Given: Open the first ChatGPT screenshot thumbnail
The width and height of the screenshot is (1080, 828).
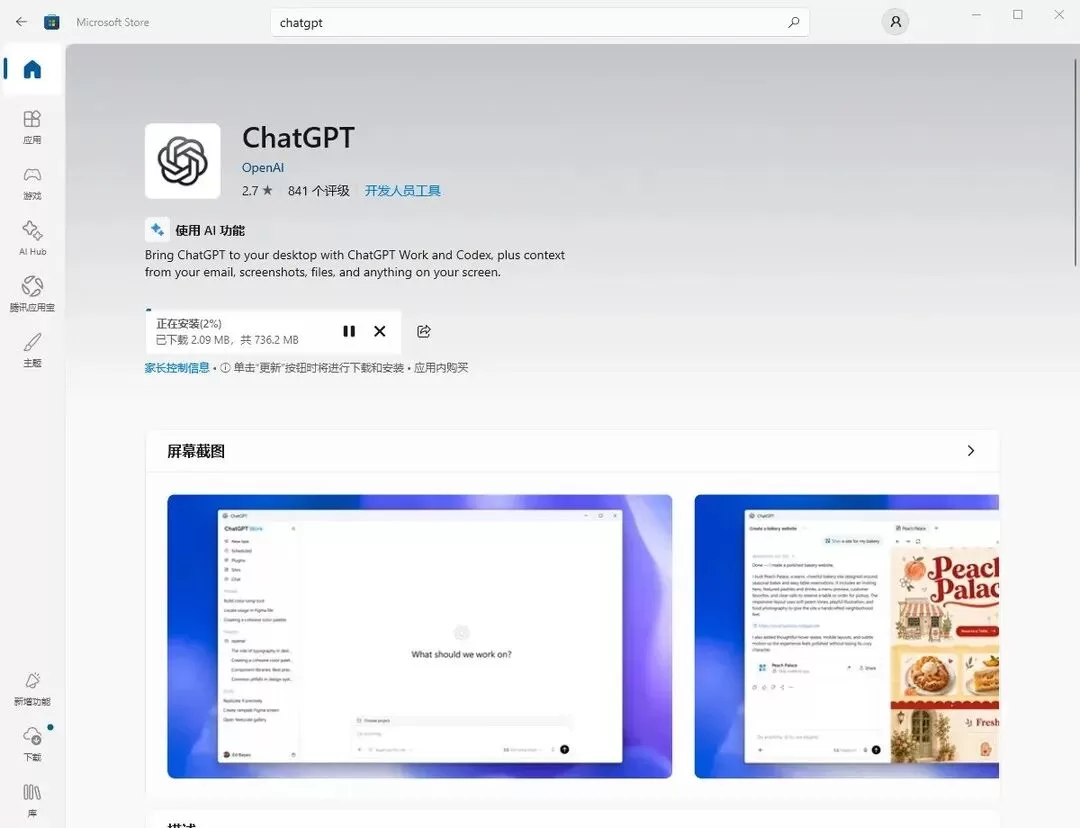Looking at the screenshot, I should [419, 636].
